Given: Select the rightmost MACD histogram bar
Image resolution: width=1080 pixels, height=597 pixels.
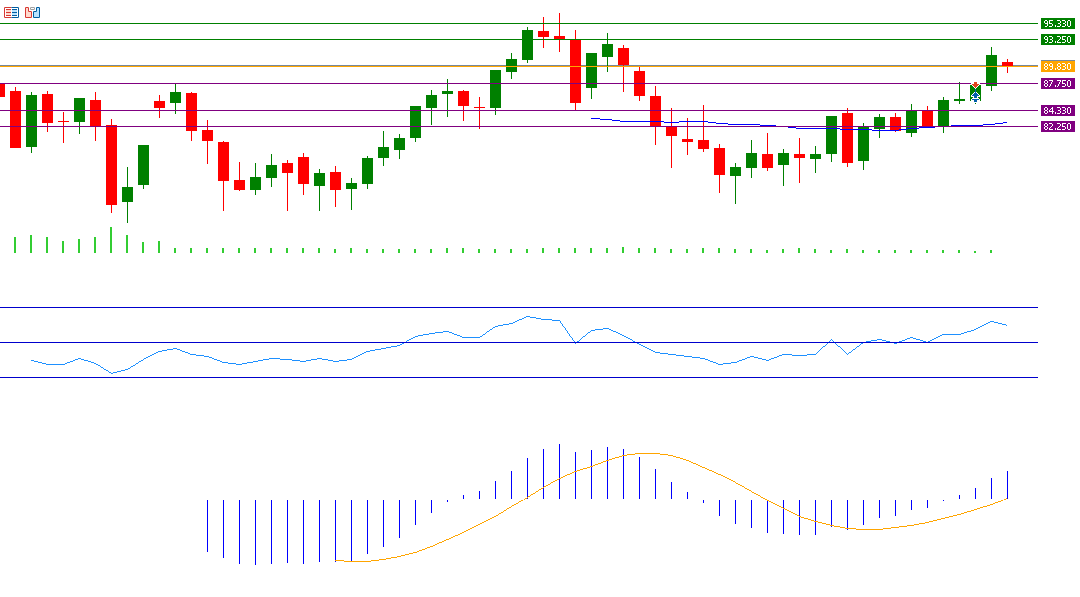Looking at the screenshot, I should click(x=1007, y=485).
